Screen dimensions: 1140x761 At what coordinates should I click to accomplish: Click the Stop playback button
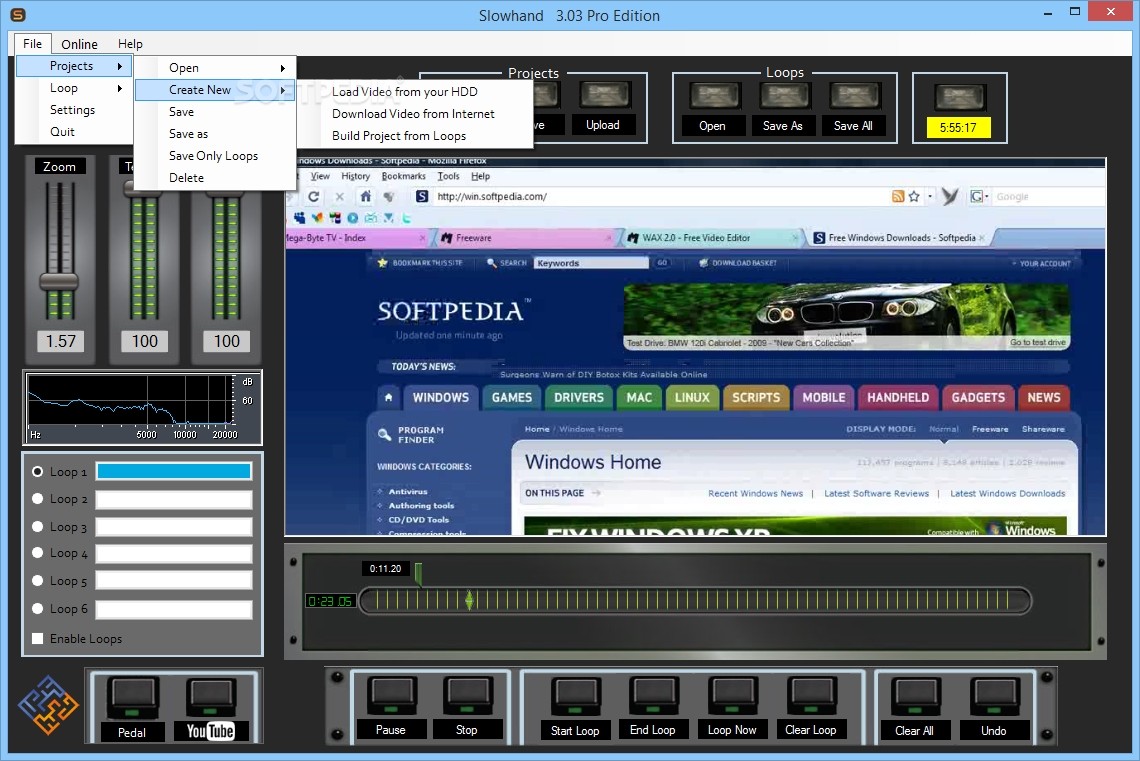click(x=467, y=696)
